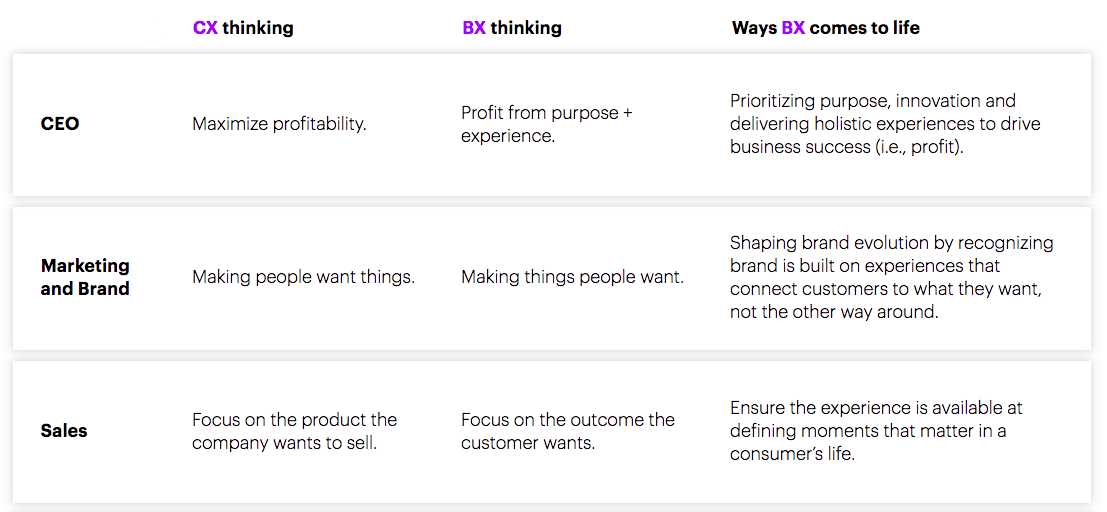
Task: Click the 'Ways BX comes to life' header
Action: coord(825,28)
